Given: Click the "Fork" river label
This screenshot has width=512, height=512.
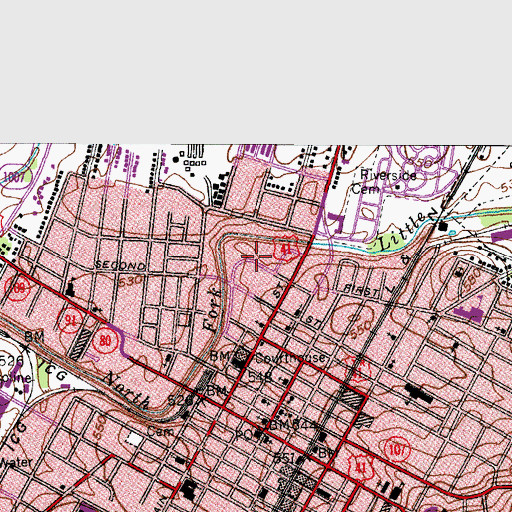Looking at the screenshot, I should (x=212, y=309).
